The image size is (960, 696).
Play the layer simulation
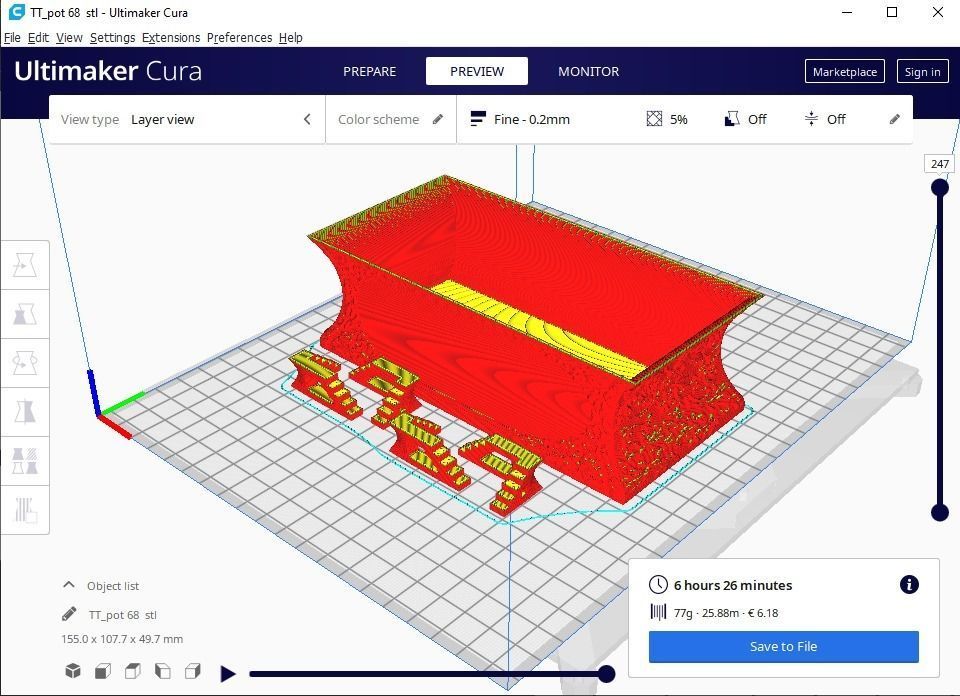coord(228,674)
